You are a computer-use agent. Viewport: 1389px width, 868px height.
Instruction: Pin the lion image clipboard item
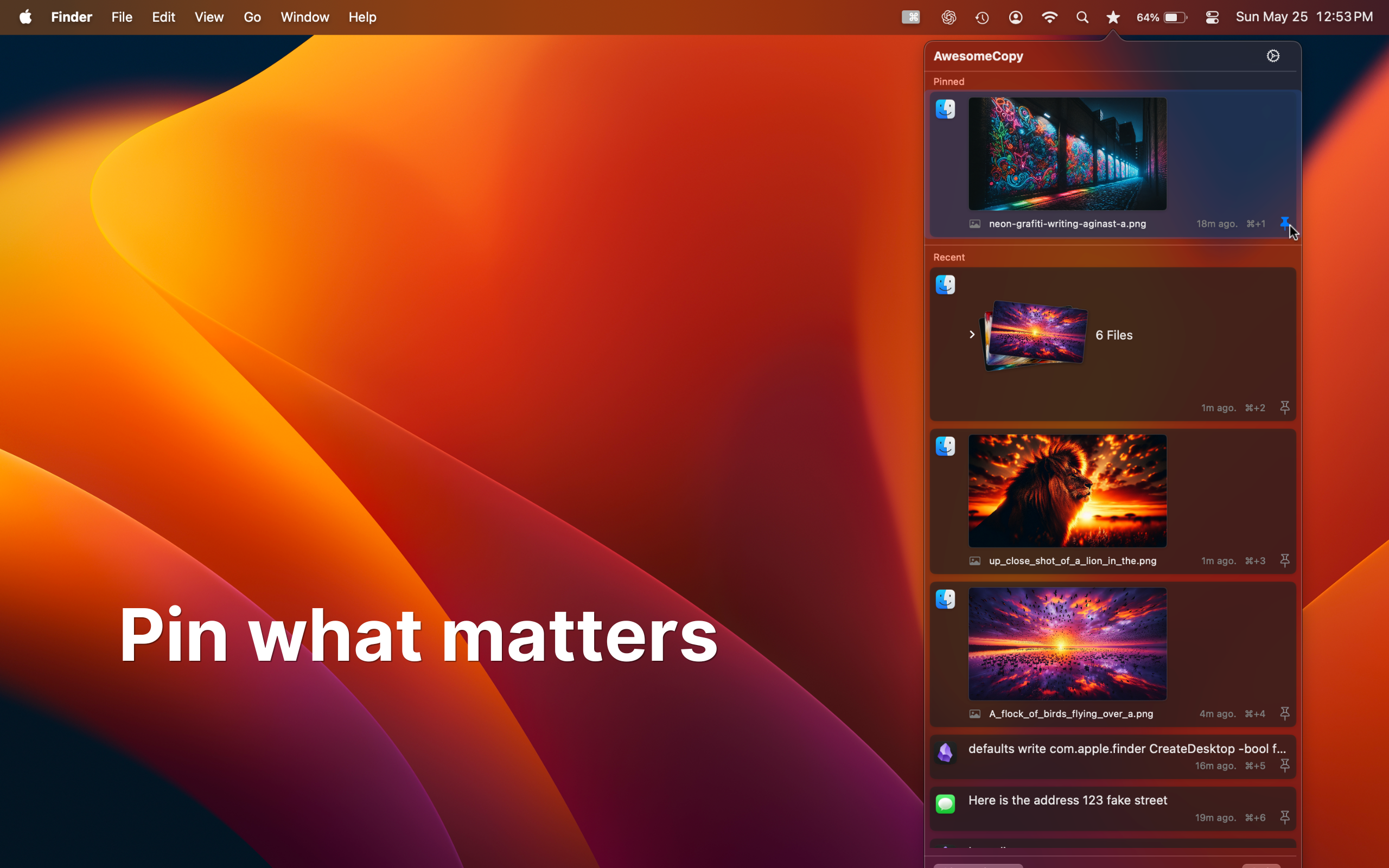click(x=1284, y=560)
